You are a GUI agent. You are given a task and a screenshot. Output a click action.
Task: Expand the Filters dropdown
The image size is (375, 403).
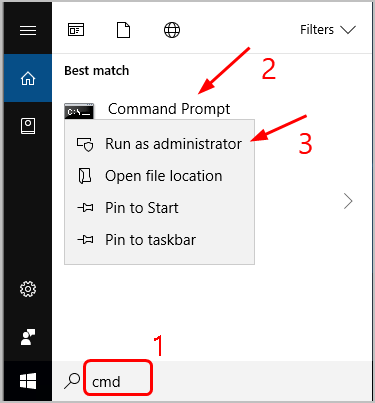click(x=328, y=30)
